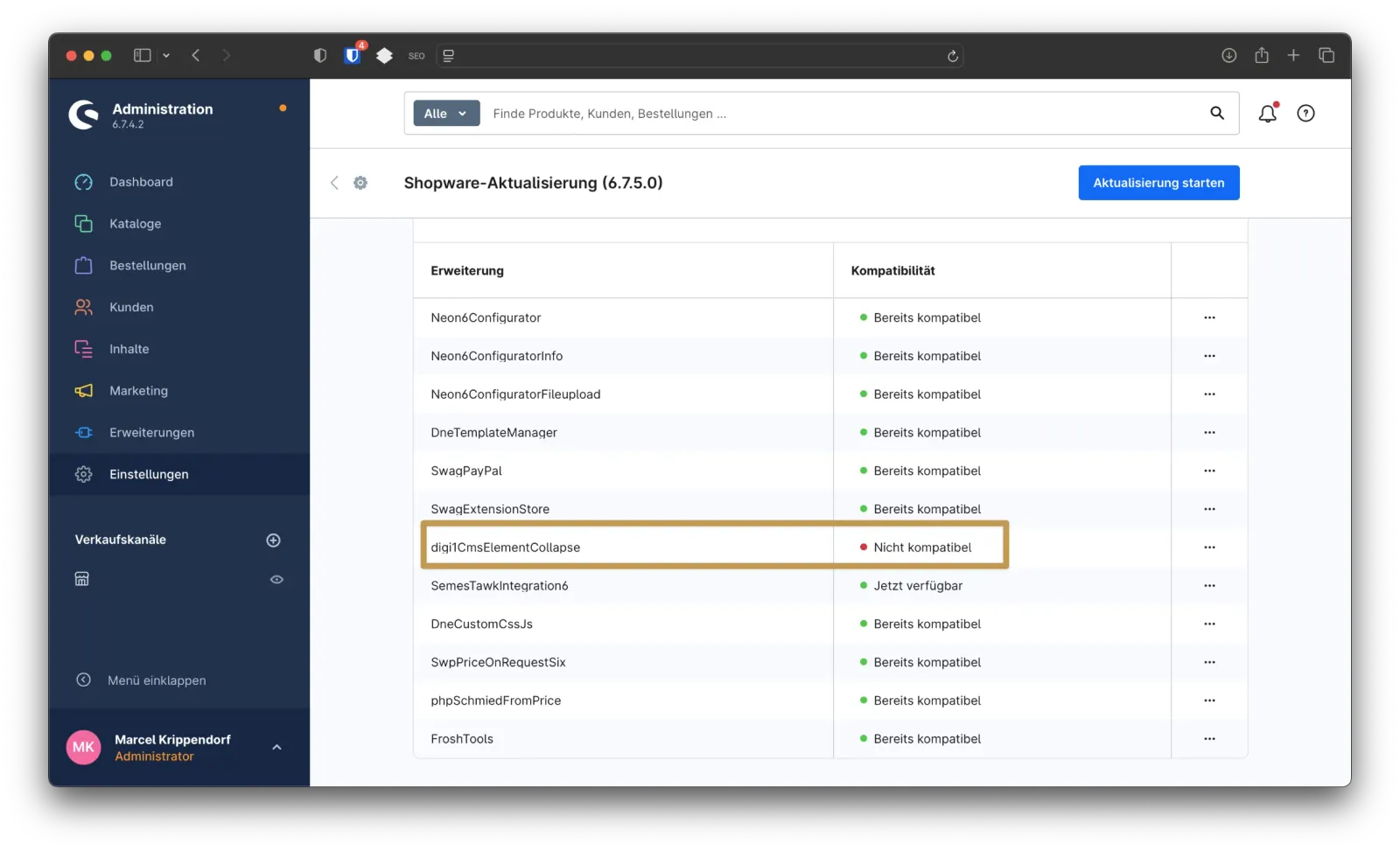Open the Alle search filter dropdown
This screenshot has height=851, width=1400.
[x=445, y=113]
